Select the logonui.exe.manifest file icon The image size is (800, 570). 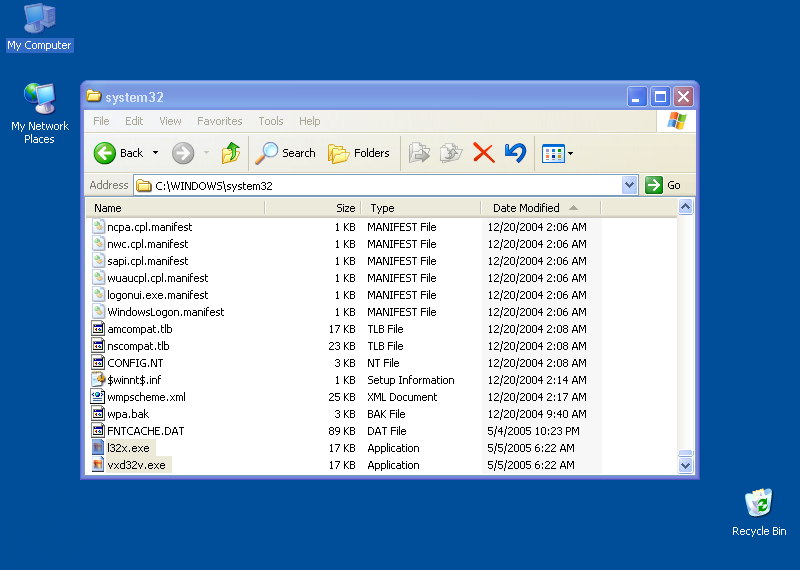[x=98, y=294]
